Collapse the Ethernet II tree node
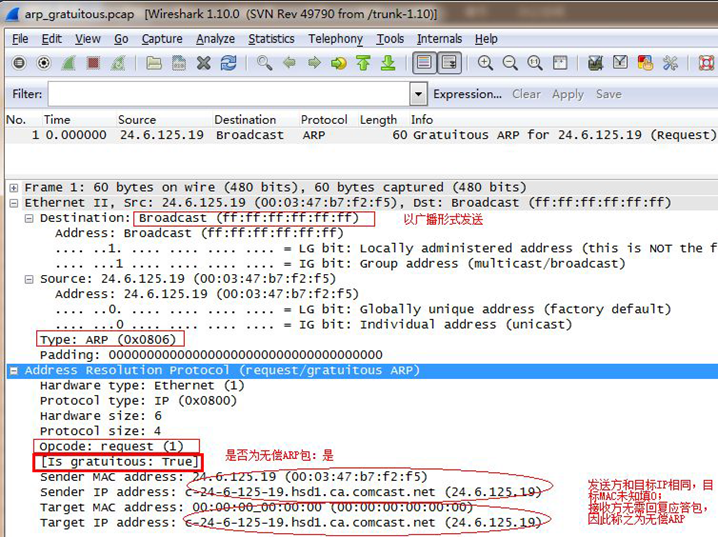This screenshot has height=537, width=718. [x=14, y=203]
